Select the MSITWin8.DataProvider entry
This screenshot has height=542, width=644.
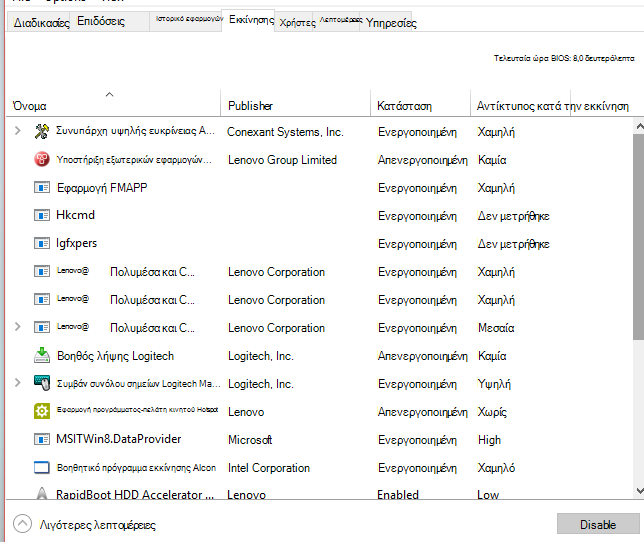119,439
